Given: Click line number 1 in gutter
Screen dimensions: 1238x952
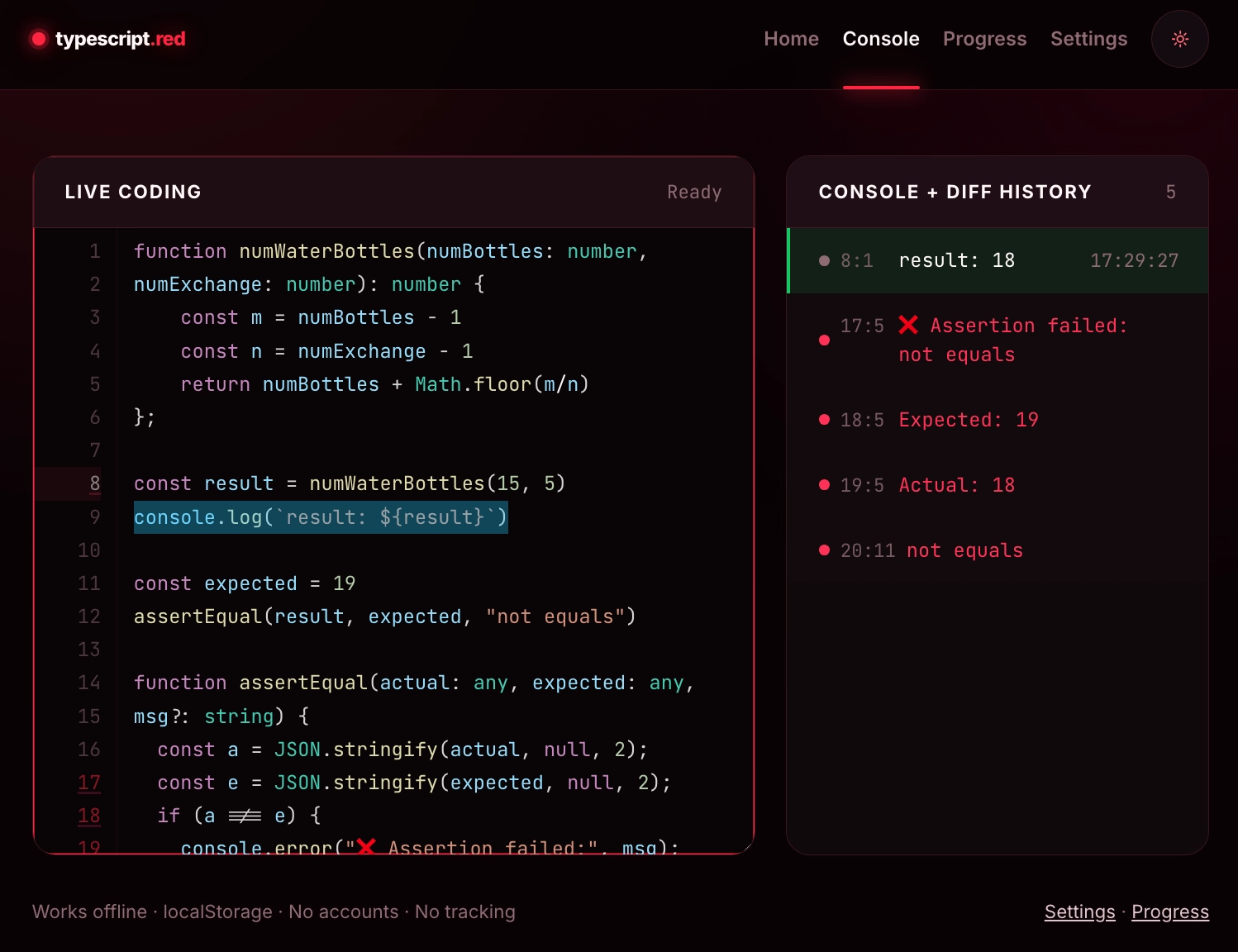Looking at the screenshot, I should pyautogui.click(x=95, y=251).
